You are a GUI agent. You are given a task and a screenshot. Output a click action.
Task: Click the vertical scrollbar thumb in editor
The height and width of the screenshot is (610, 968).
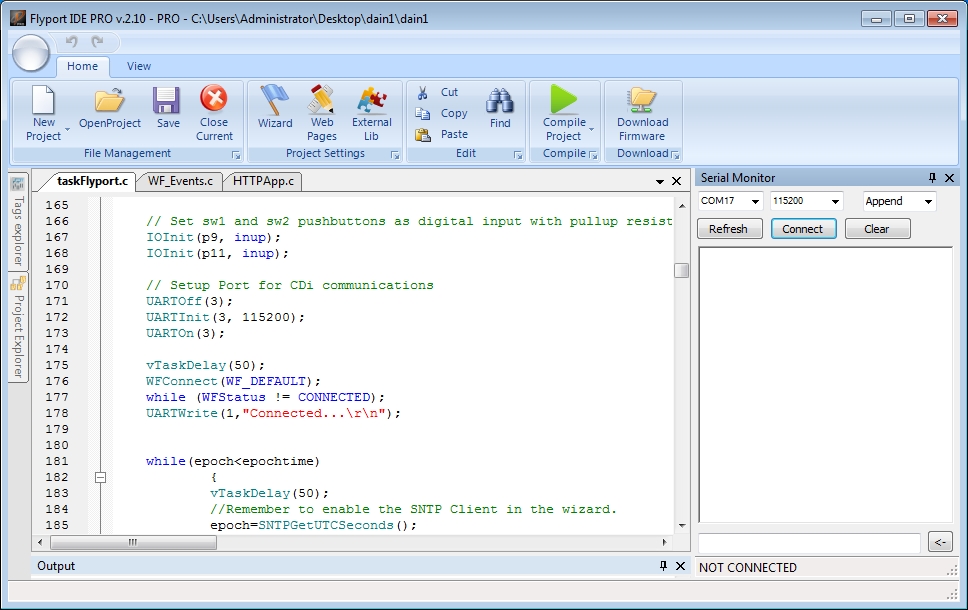click(x=682, y=270)
